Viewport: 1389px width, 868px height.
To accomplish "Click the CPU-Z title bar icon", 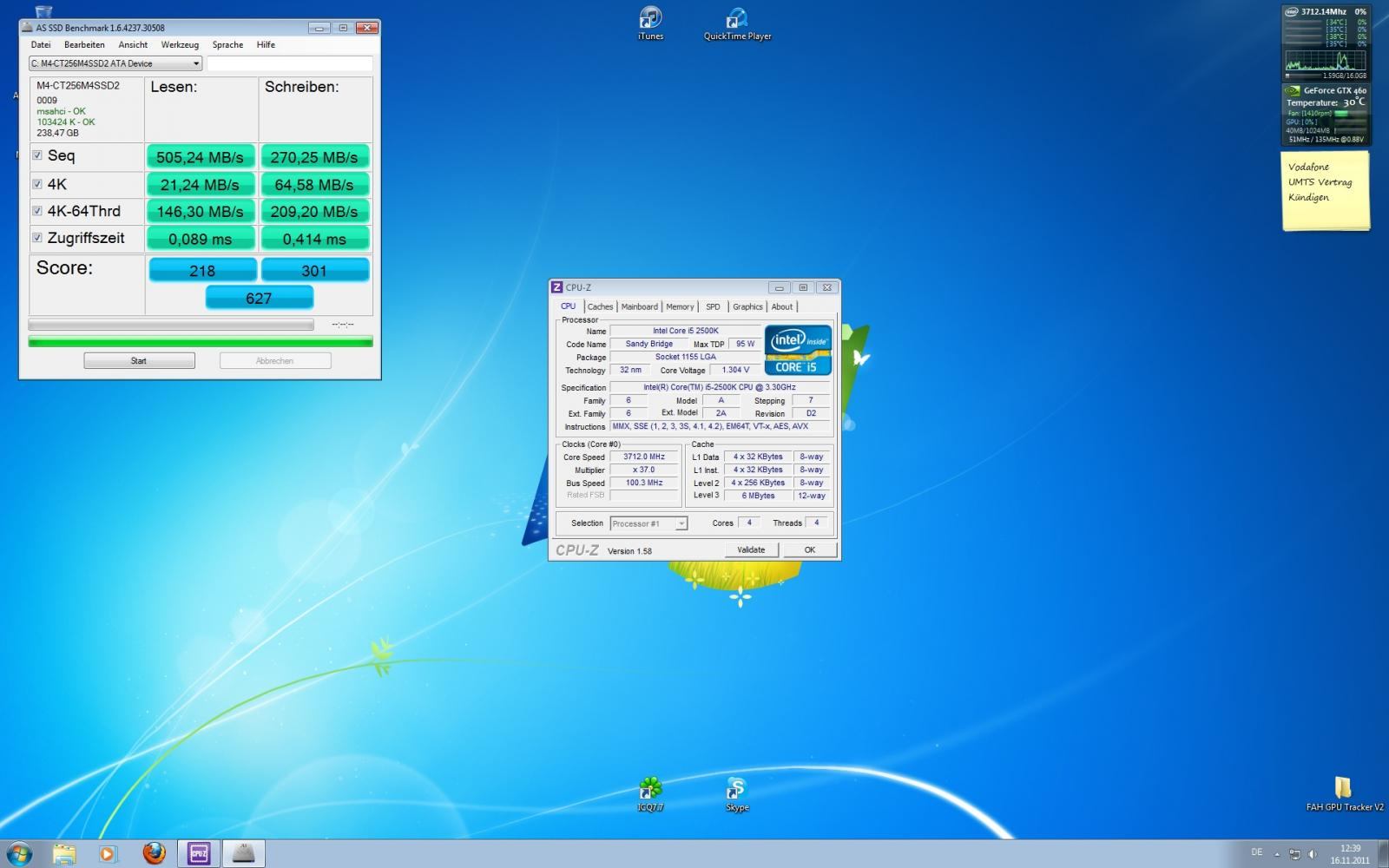I will 557,287.
